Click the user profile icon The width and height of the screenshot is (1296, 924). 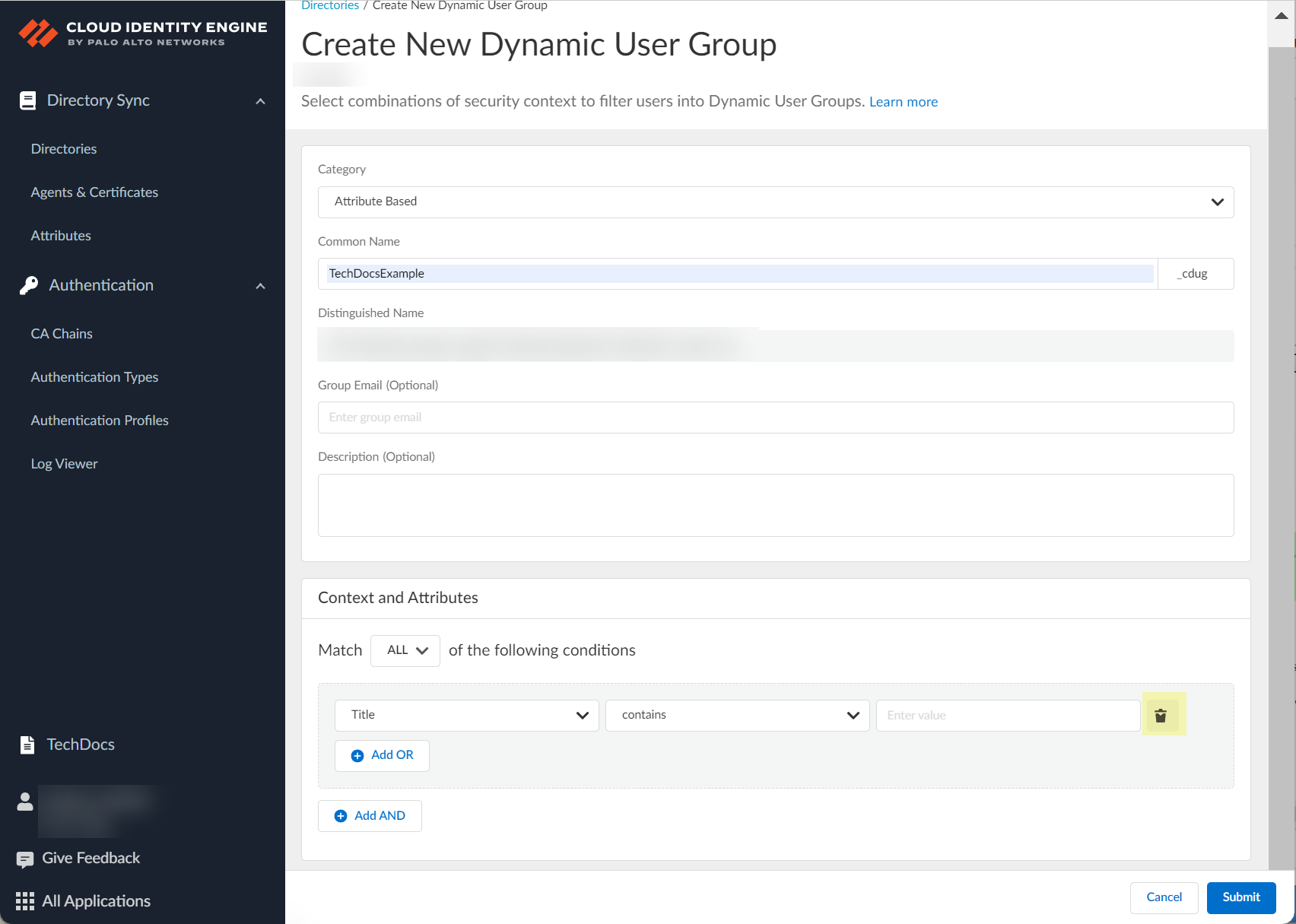25,802
